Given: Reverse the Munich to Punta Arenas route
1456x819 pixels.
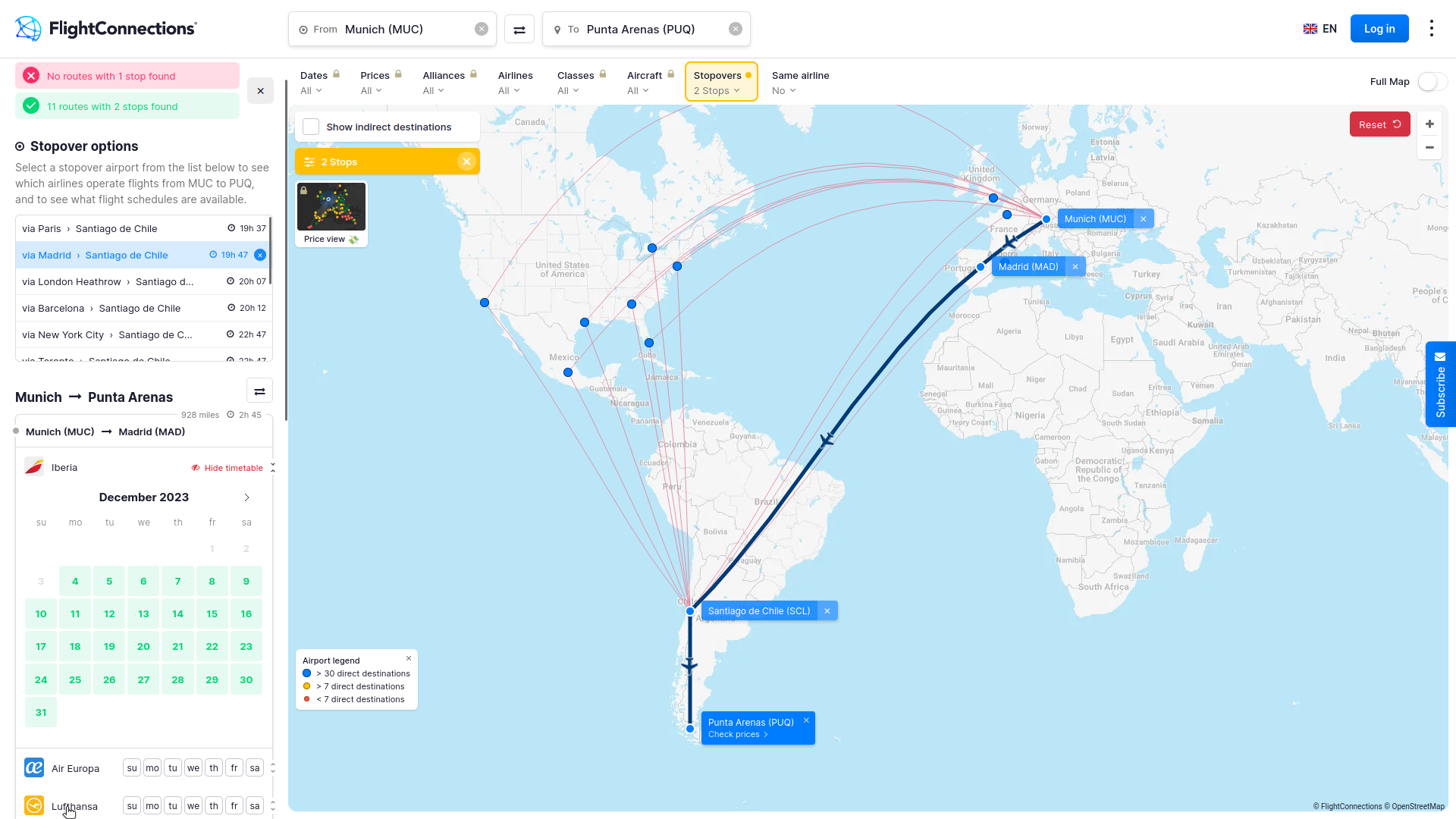Looking at the screenshot, I should pos(259,391).
